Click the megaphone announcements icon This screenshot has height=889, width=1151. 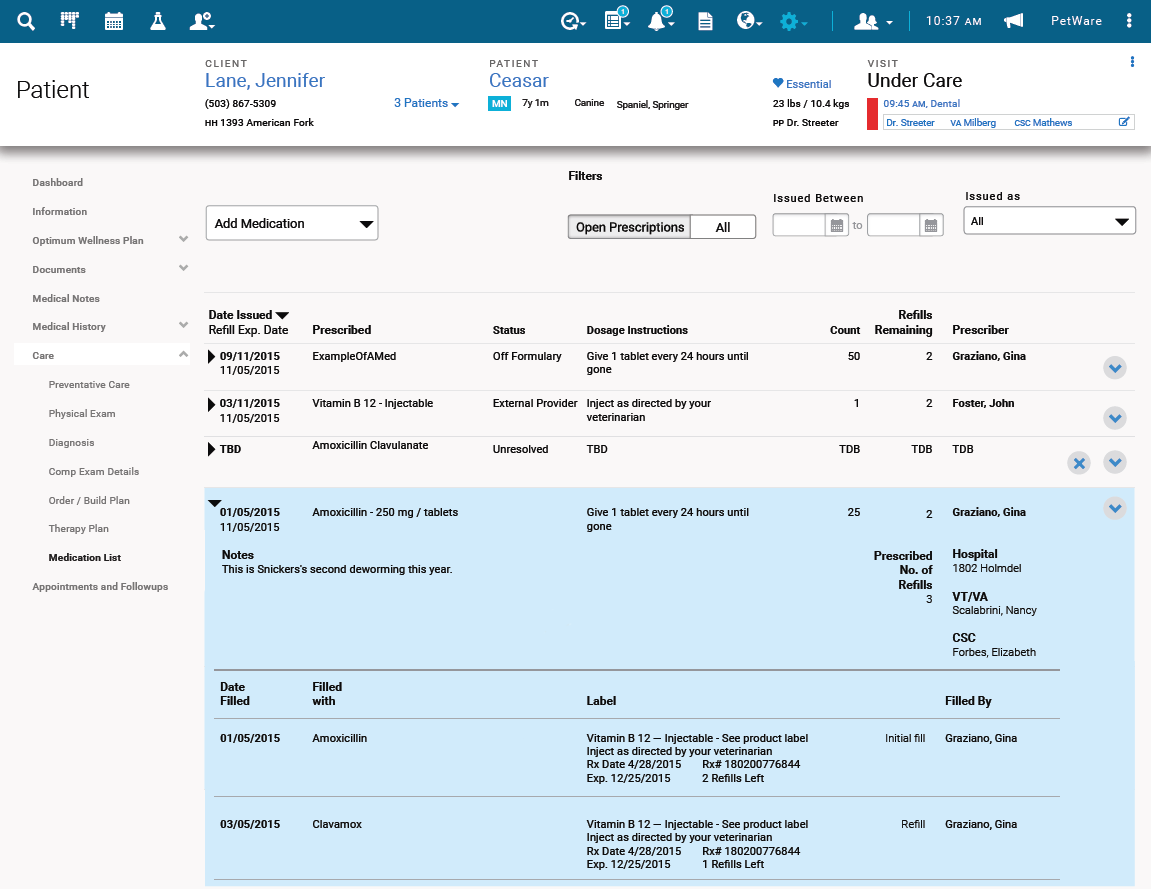click(1014, 21)
